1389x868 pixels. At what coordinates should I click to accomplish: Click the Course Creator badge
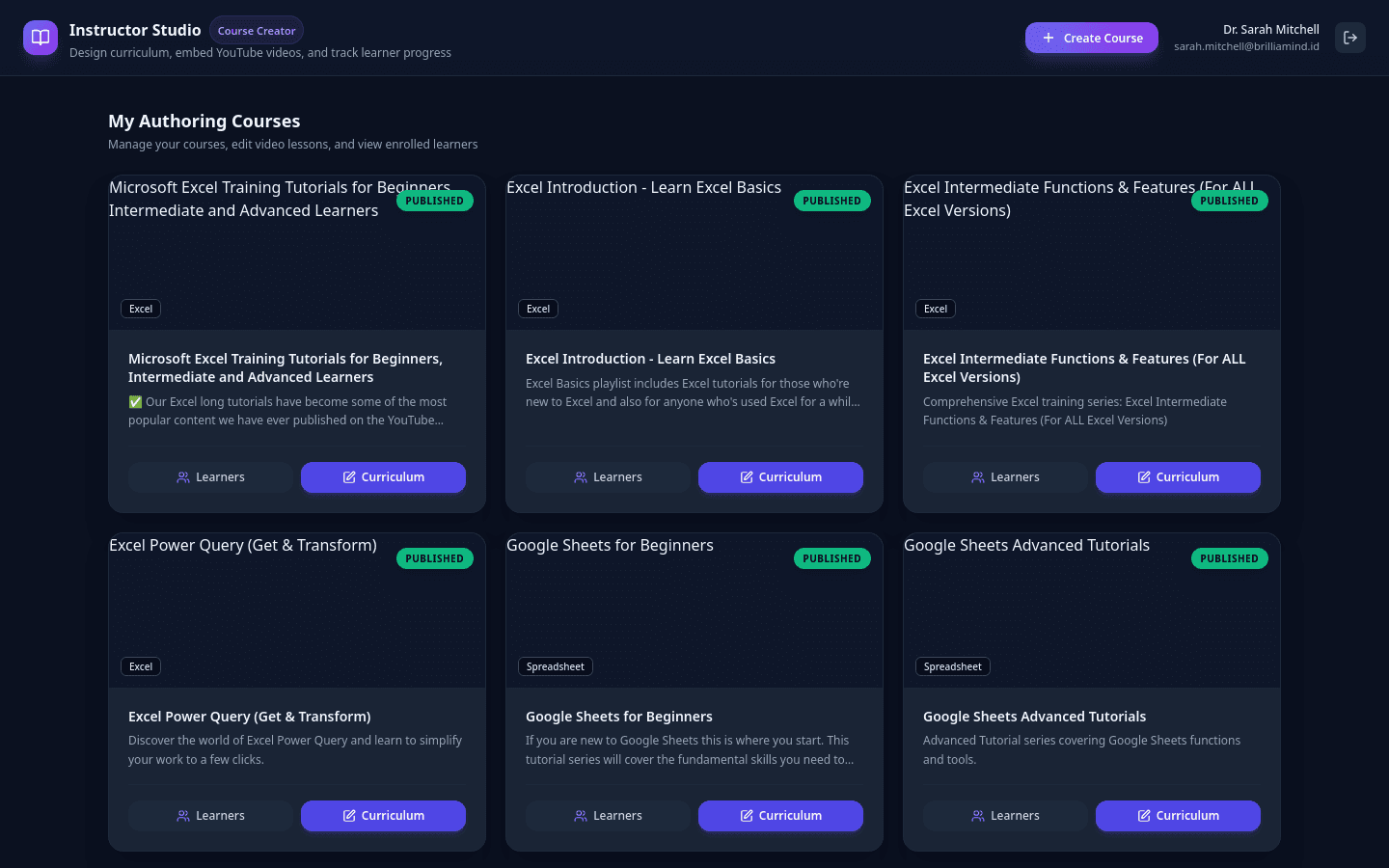(257, 31)
